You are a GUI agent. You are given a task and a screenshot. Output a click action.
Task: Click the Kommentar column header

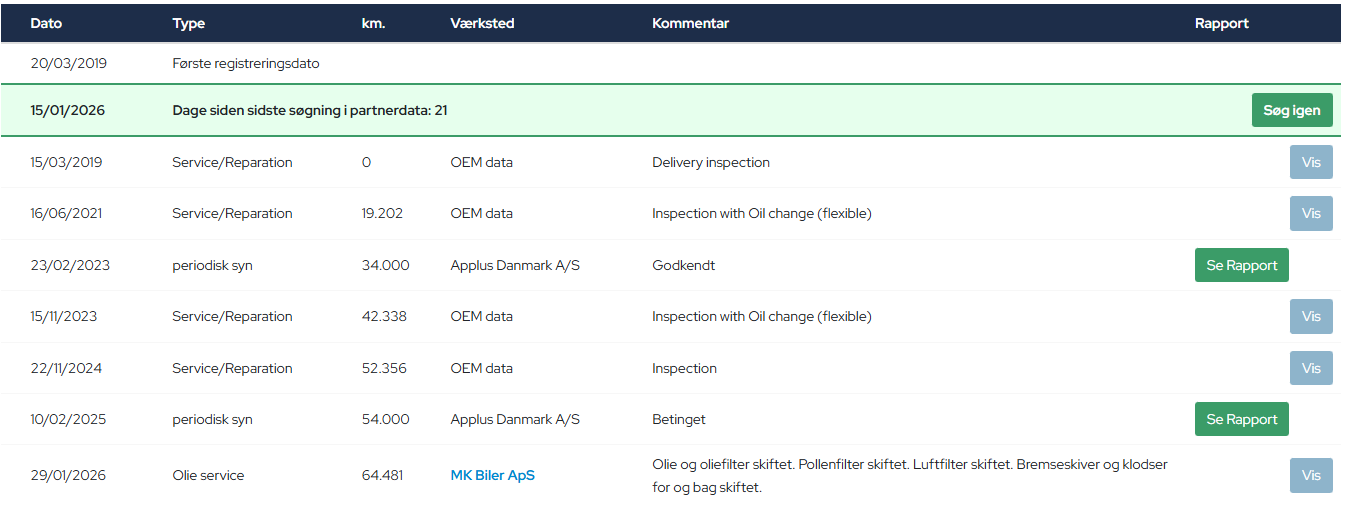pos(690,23)
